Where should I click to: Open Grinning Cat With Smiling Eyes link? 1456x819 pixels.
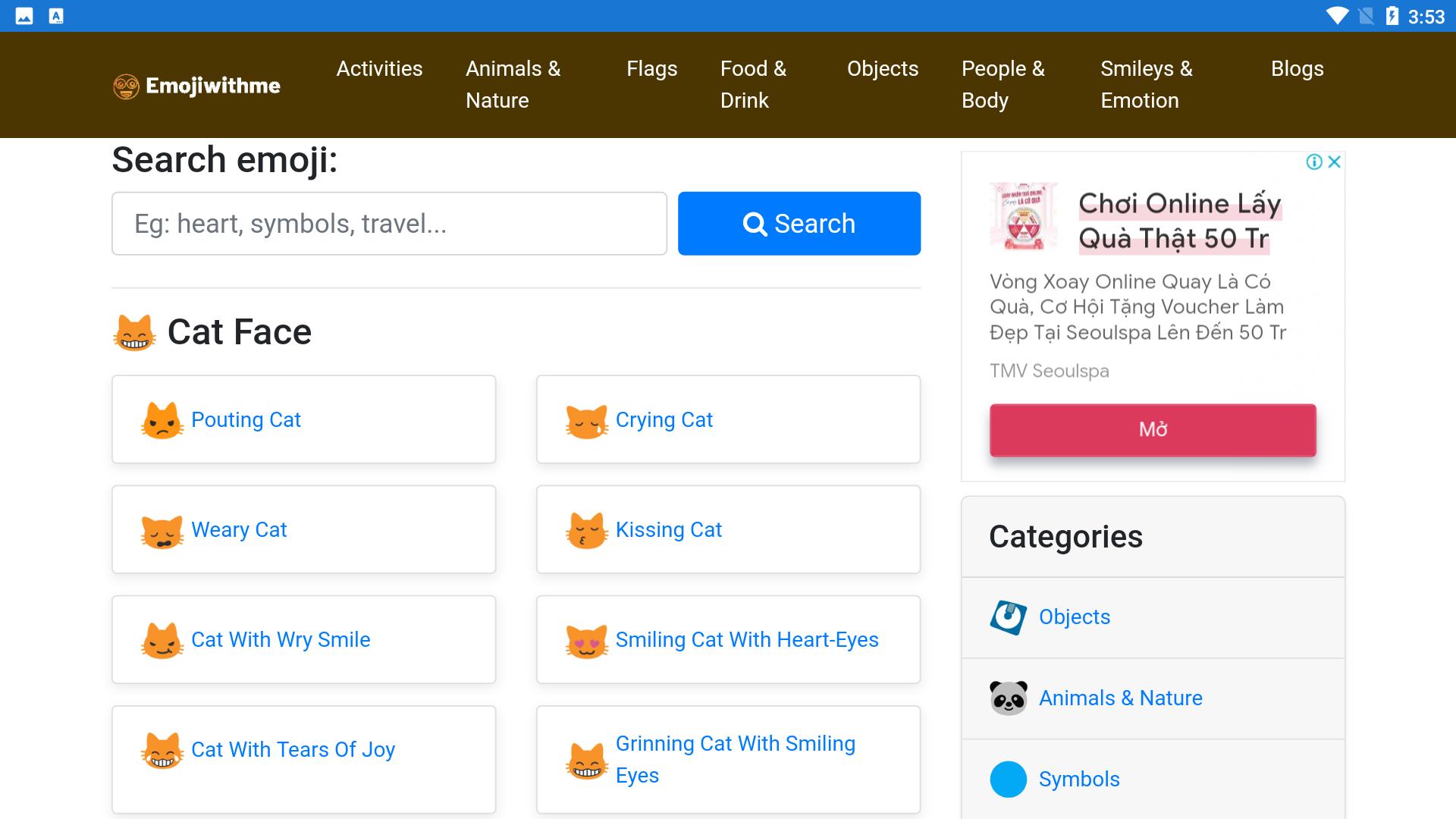point(736,760)
